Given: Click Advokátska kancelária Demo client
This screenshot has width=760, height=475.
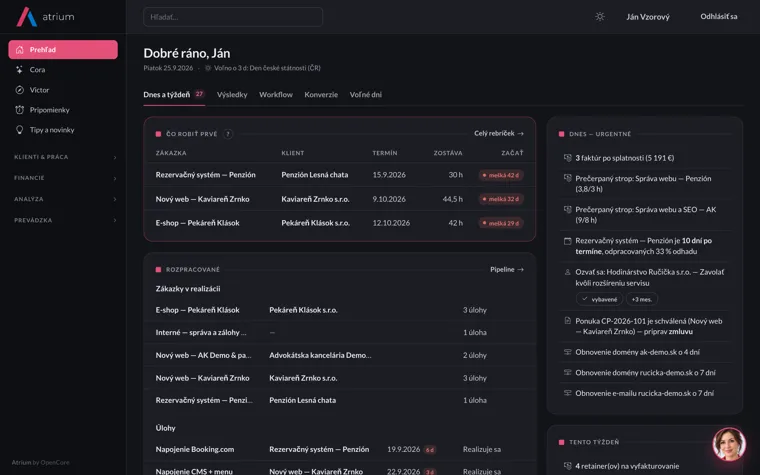Looking at the screenshot, I should 320,355.
